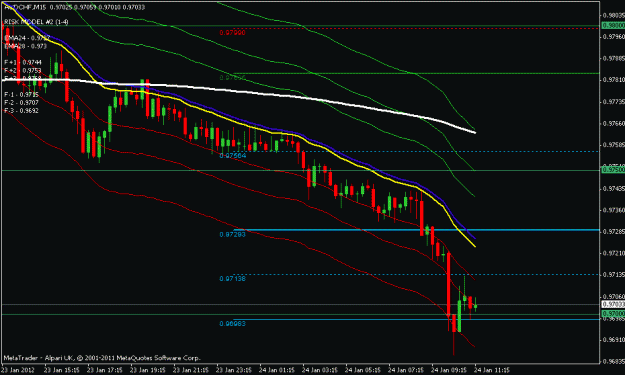Select the F-1 - 0.9715 label

[x=22, y=95]
